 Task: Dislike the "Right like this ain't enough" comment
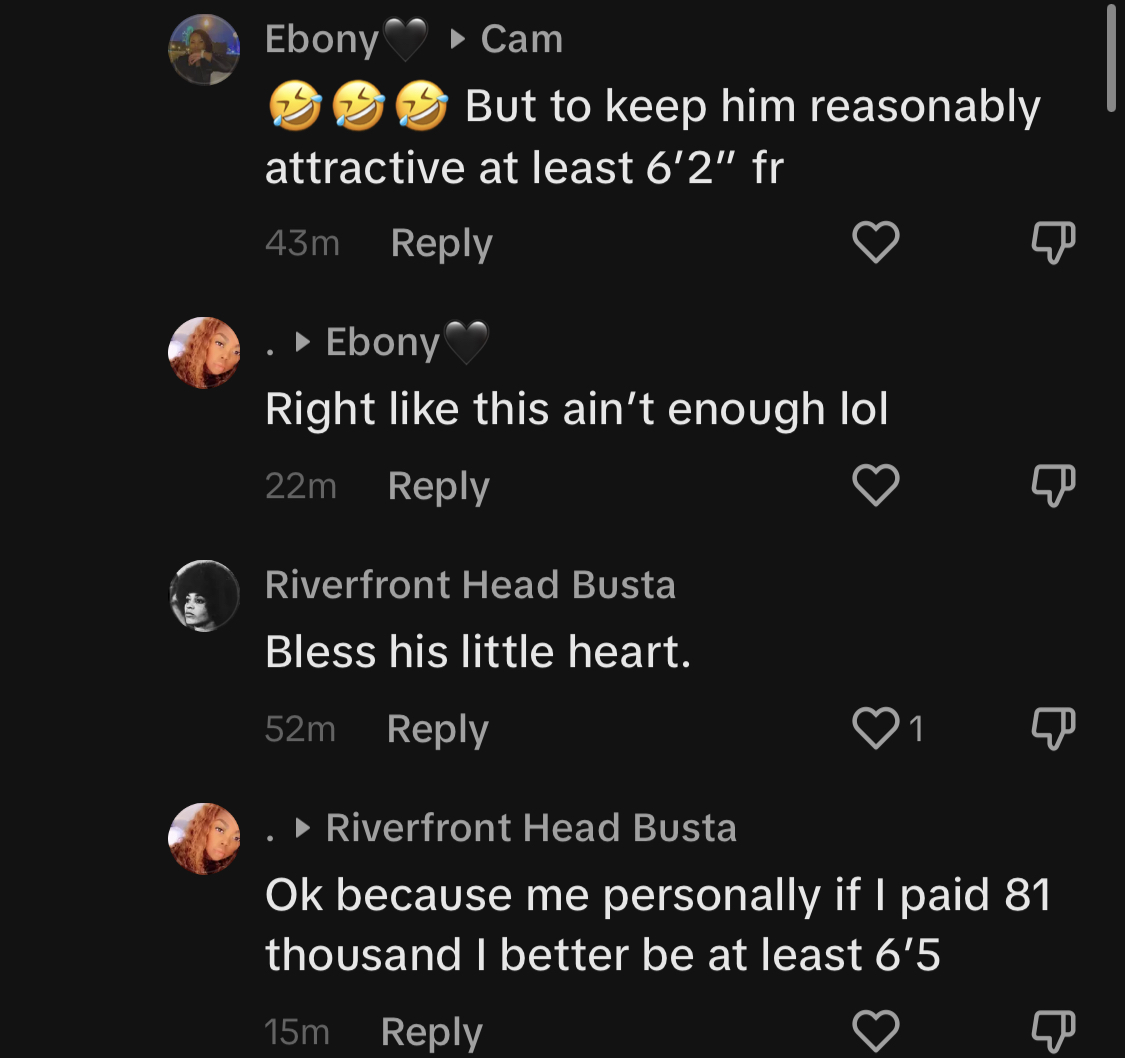[1053, 486]
